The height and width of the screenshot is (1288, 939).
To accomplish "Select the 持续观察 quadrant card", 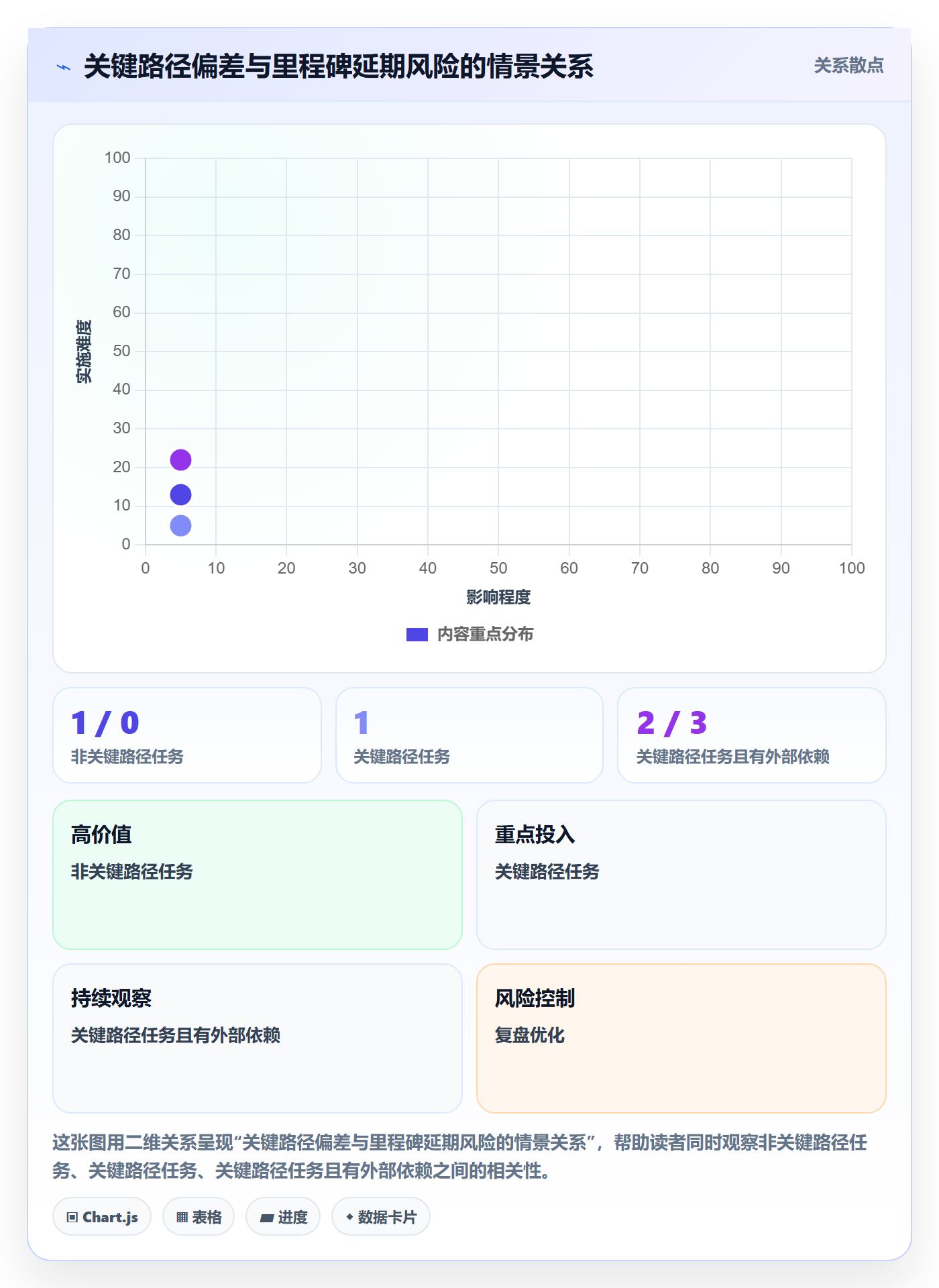I will (258, 1038).
